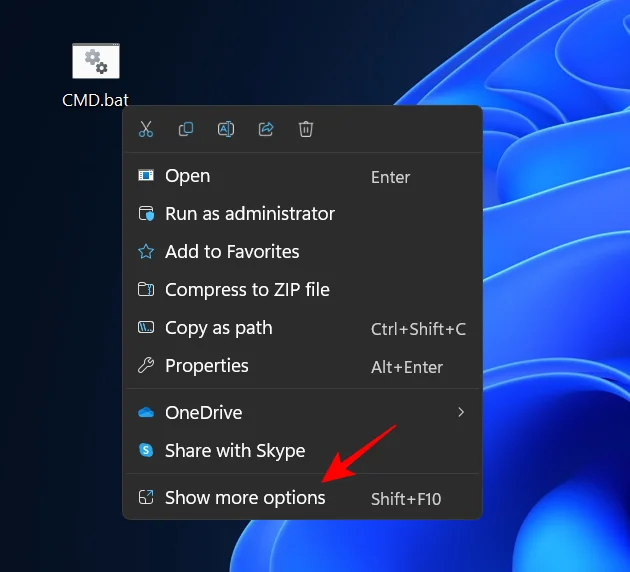Viewport: 630px width, 572px height.
Task: Click the Delete trash can icon
Action: click(306, 129)
